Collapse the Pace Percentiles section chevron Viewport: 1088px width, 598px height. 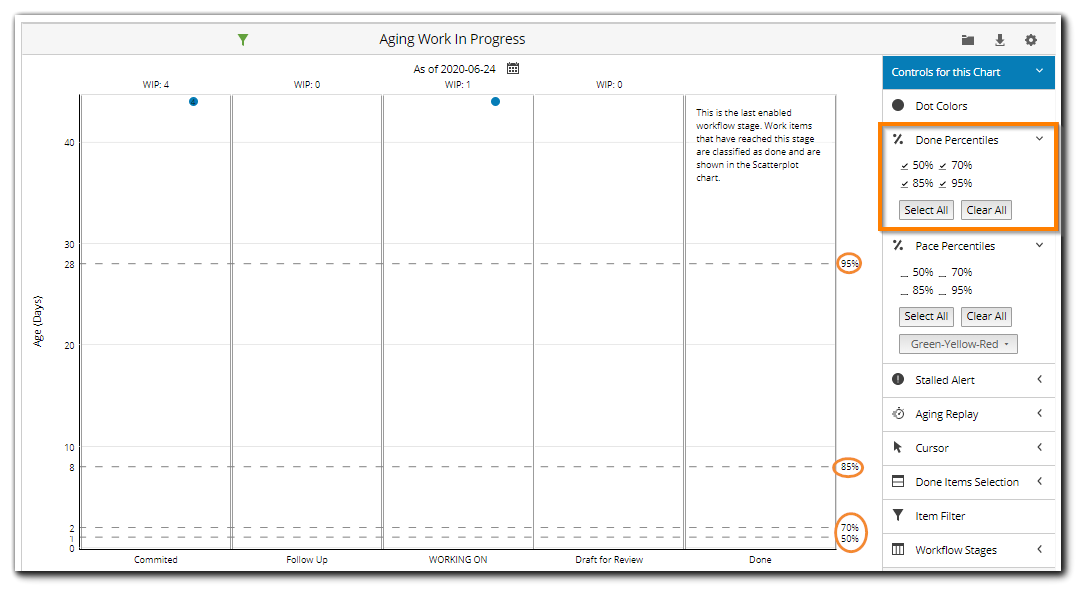coord(1039,245)
